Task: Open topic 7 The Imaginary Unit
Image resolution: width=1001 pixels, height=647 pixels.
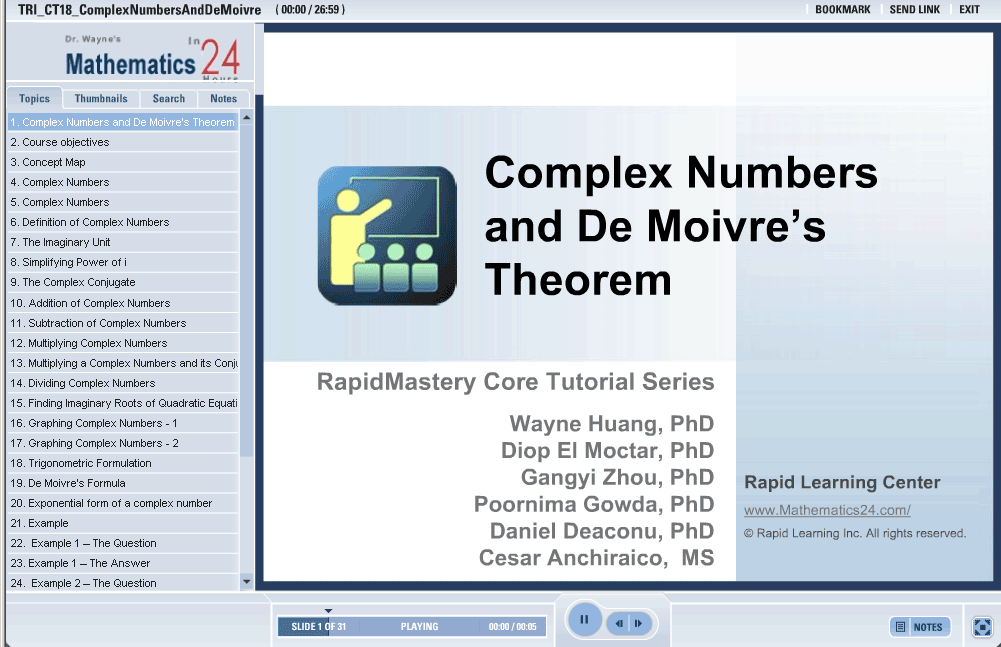Action: coord(123,242)
